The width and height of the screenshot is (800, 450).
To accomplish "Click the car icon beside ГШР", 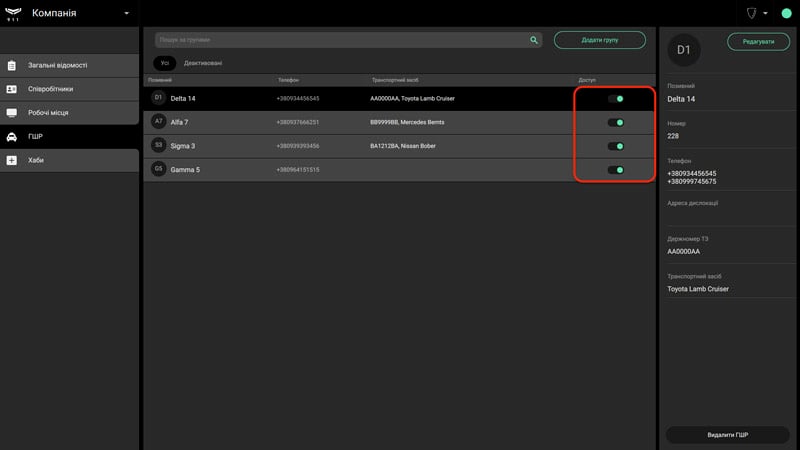I will point(12,137).
